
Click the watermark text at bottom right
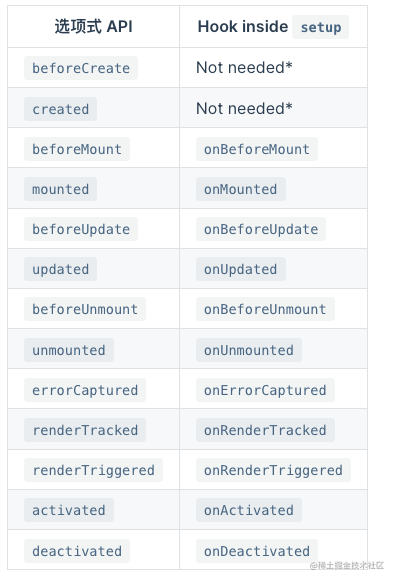click(x=347, y=565)
